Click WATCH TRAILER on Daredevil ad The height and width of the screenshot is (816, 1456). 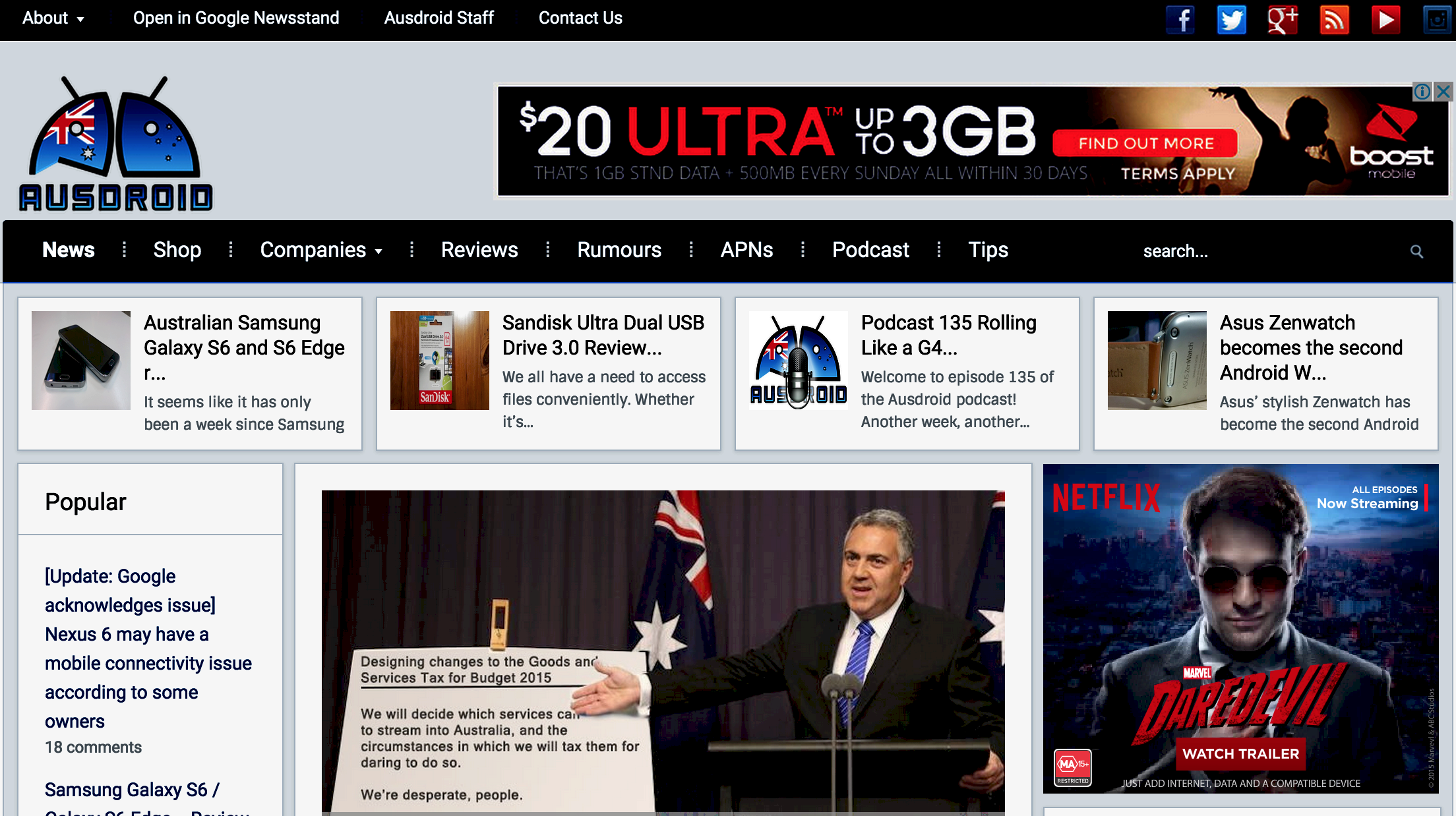pos(1240,754)
